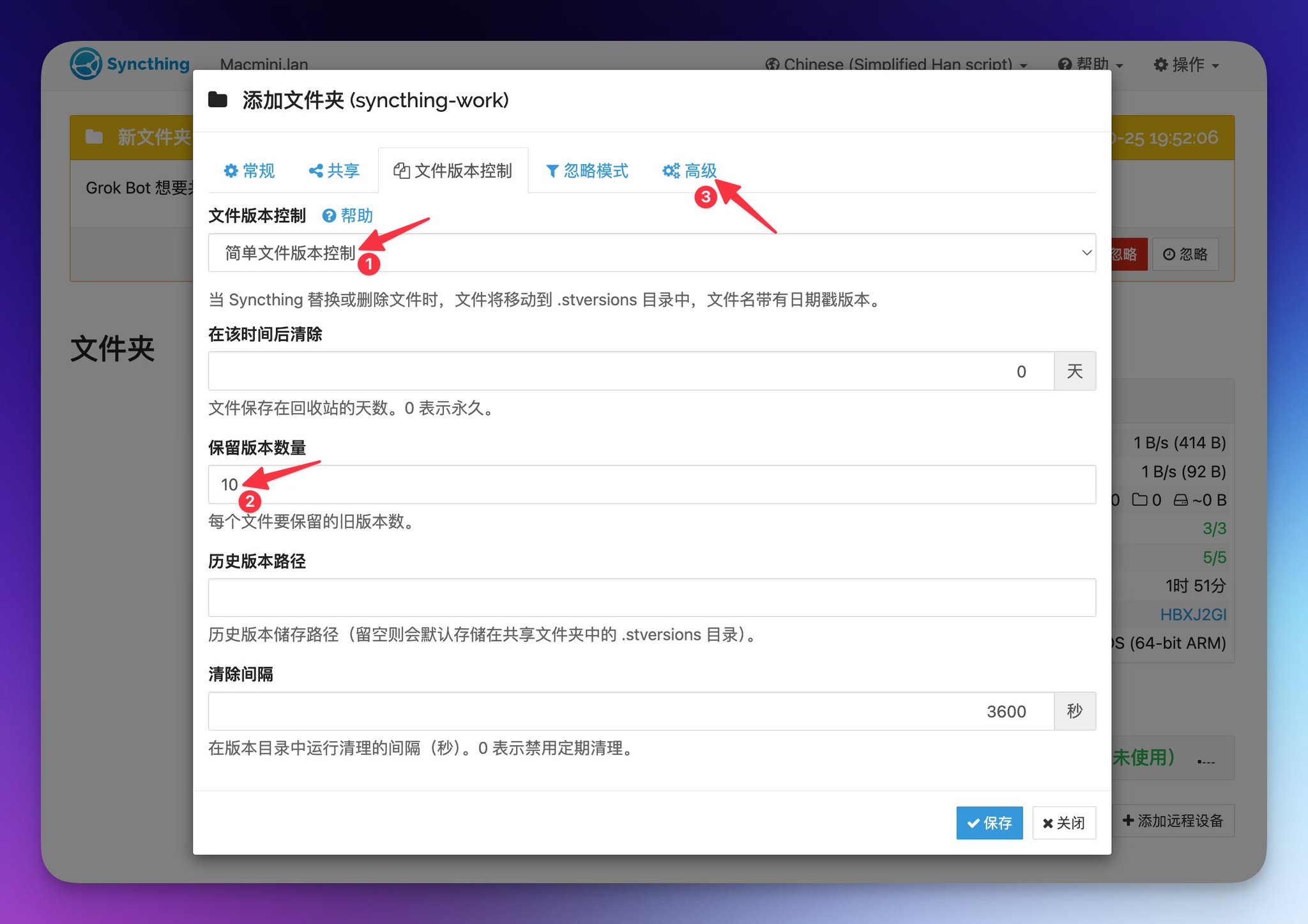Click the 3/3 status value

pyautogui.click(x=1215, y=529)
